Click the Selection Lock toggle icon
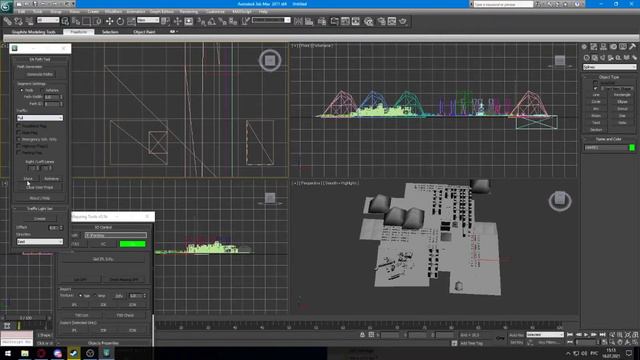Image resolution: width=640 pixels, height=360 pixels. (362, 335)
